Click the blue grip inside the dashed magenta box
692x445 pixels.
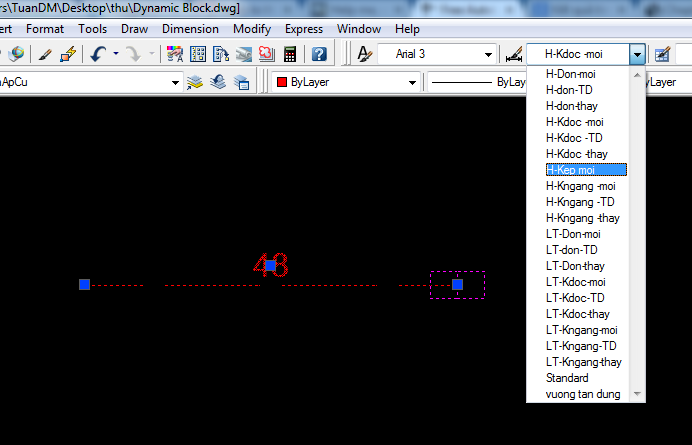coord(457,285)
